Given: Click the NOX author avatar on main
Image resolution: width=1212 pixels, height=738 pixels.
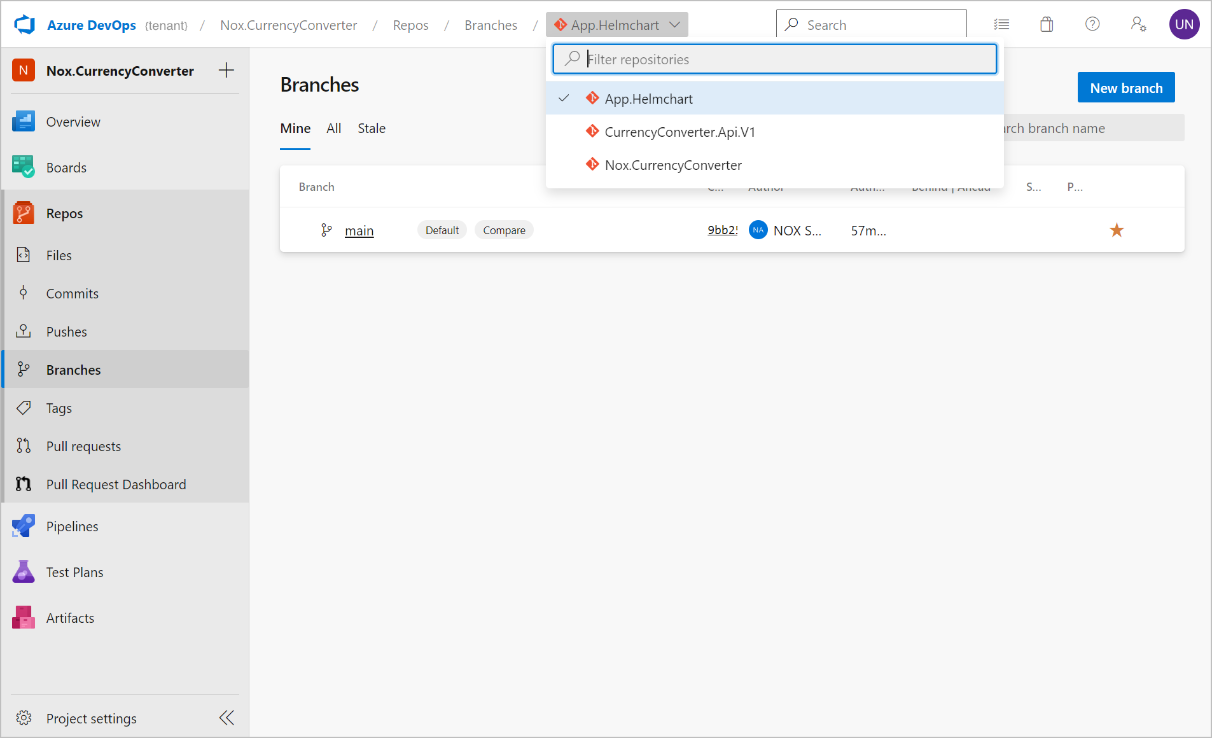Looking at the screenshot, I should [758, 230].
